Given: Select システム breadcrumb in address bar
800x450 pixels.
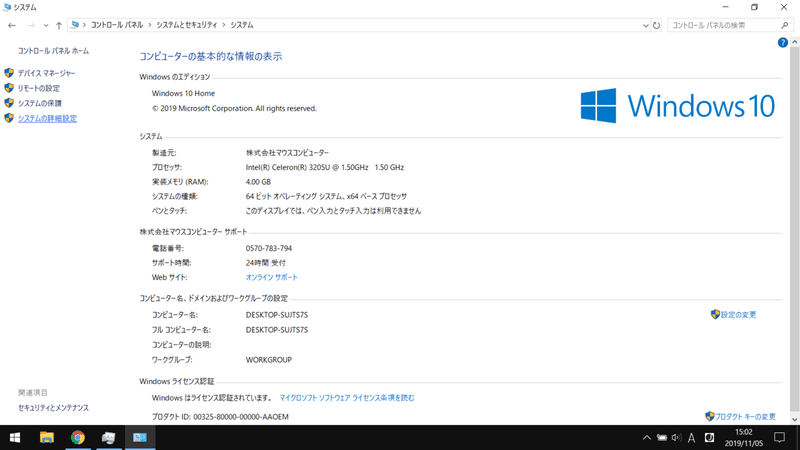Looking at the screenshot, I should coord(242,25).
